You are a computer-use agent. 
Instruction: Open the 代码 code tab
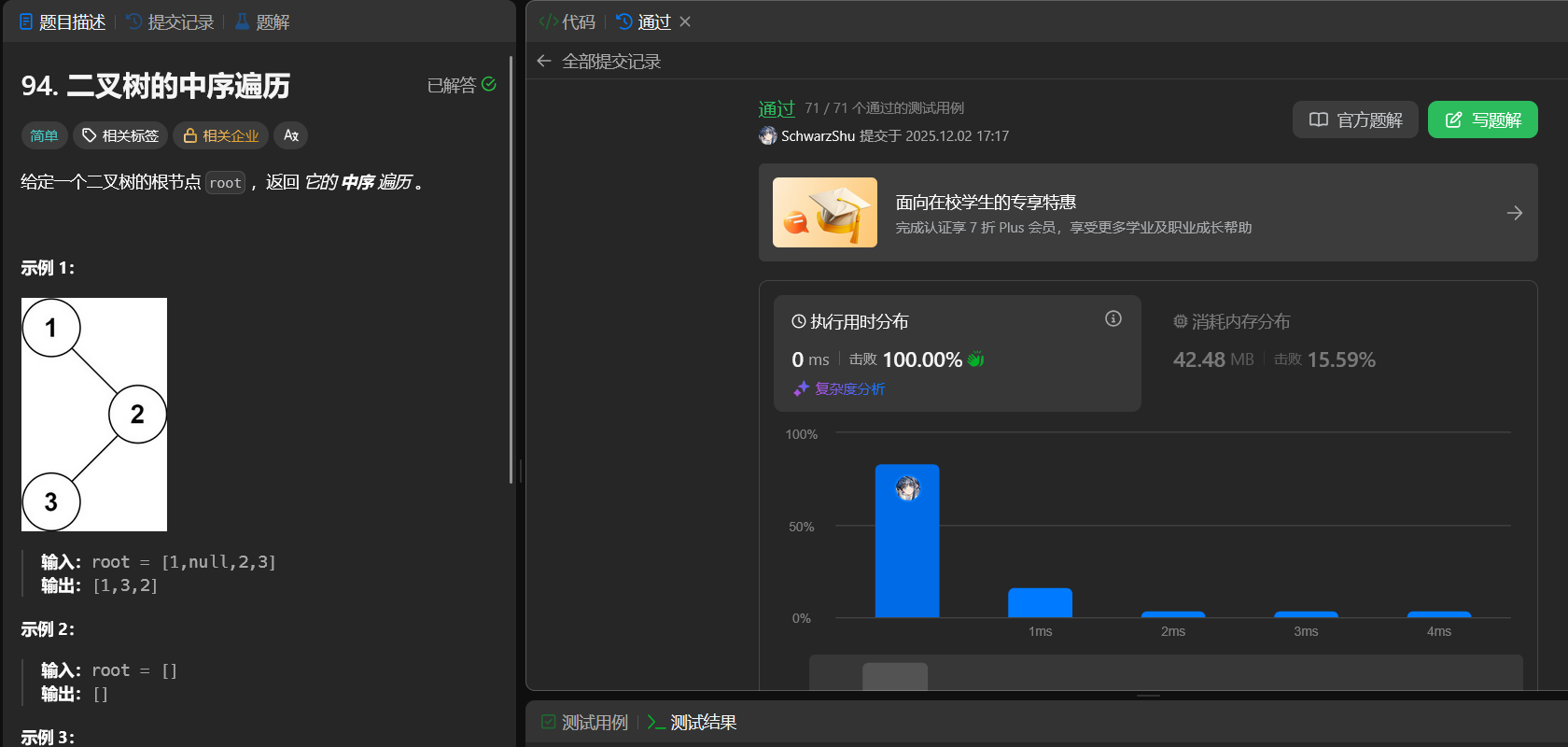[x=567, y=21]
